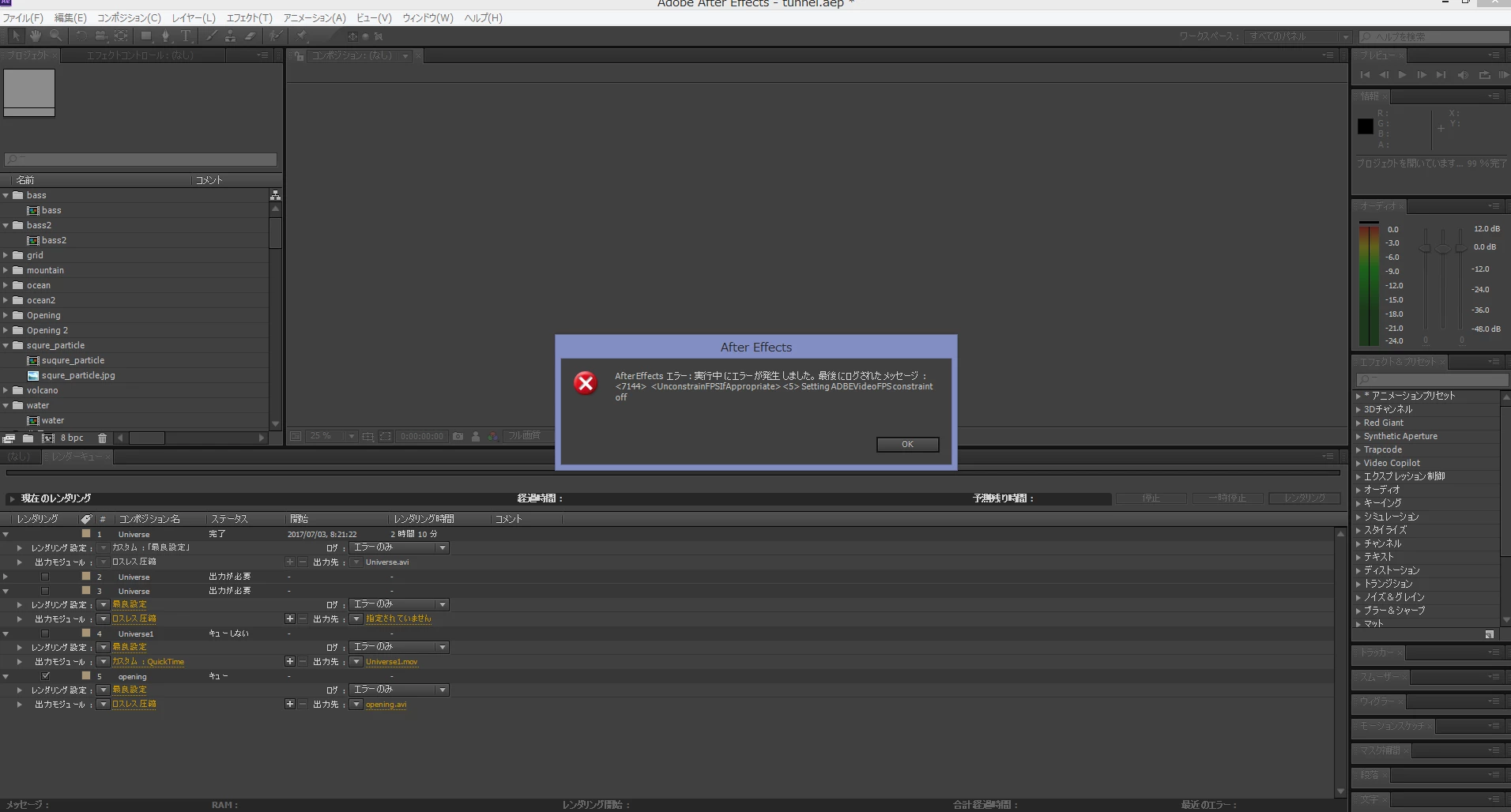Click カスタム : QuickTime output module link
Image resolution: width=1511 pixels, height=812 pixels.
coord(148,662)
